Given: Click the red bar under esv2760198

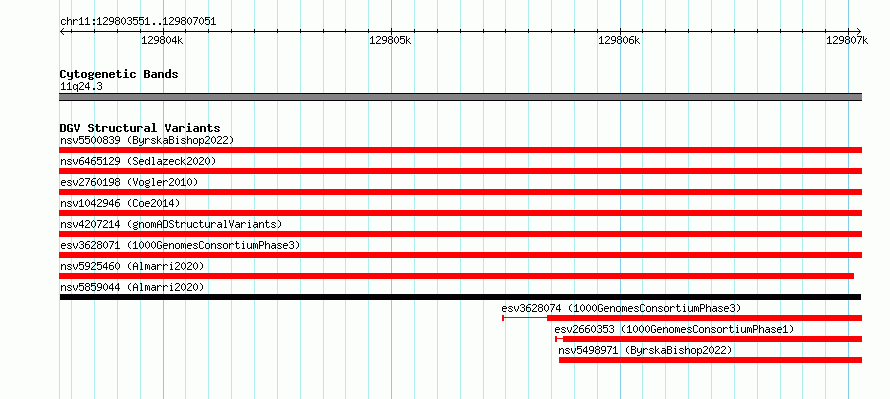Looking at the screenshot, I should (460, 192).
